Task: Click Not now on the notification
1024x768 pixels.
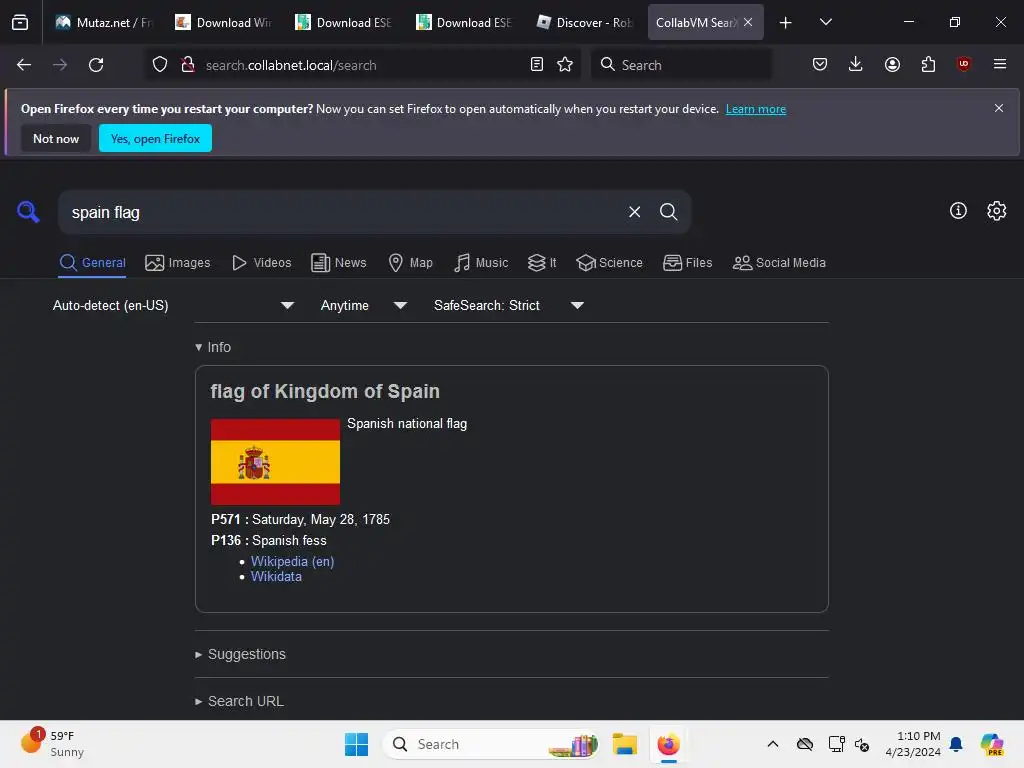Action: pos(56,138)
